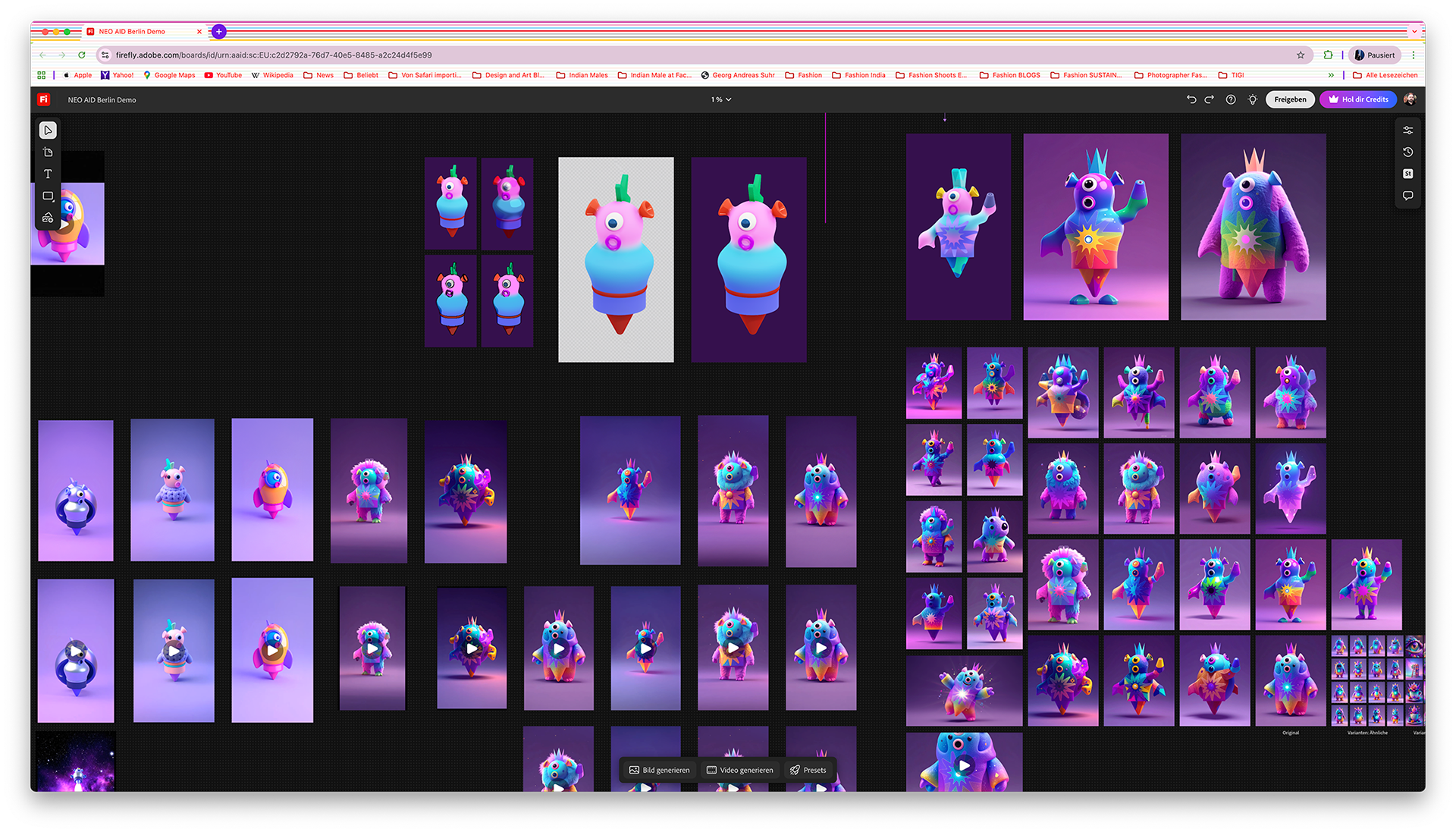Choose the Text tool in left toolbar

[48, 174]
